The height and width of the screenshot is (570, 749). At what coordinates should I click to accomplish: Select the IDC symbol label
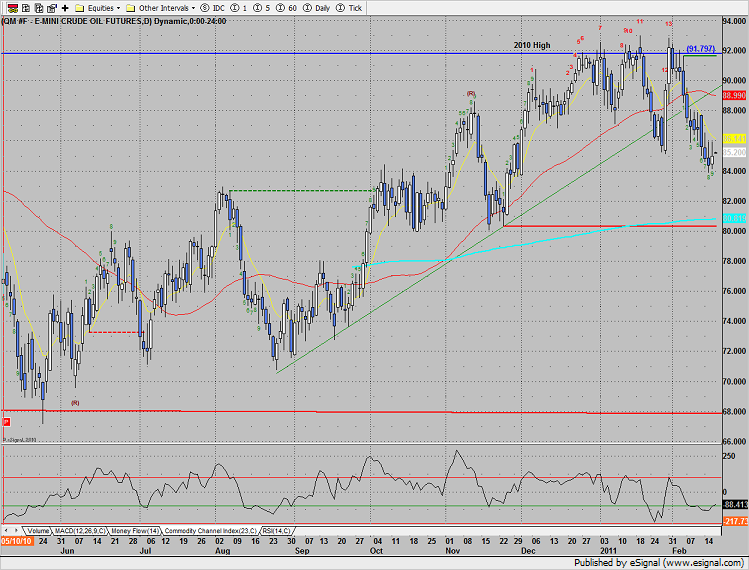click(x=219, y=8)
